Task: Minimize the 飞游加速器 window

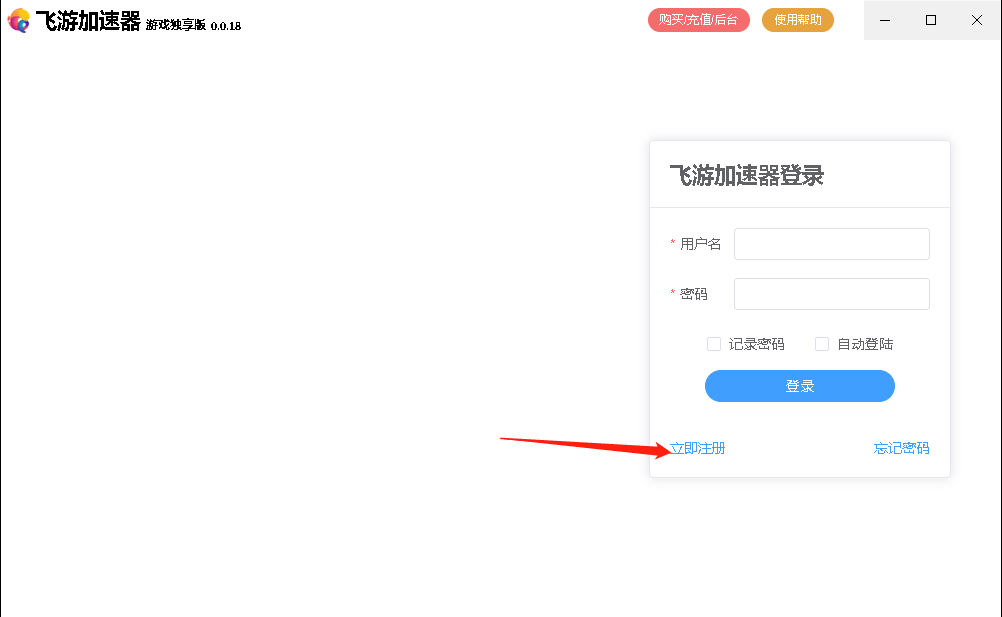Action: (x=885, y=20)
